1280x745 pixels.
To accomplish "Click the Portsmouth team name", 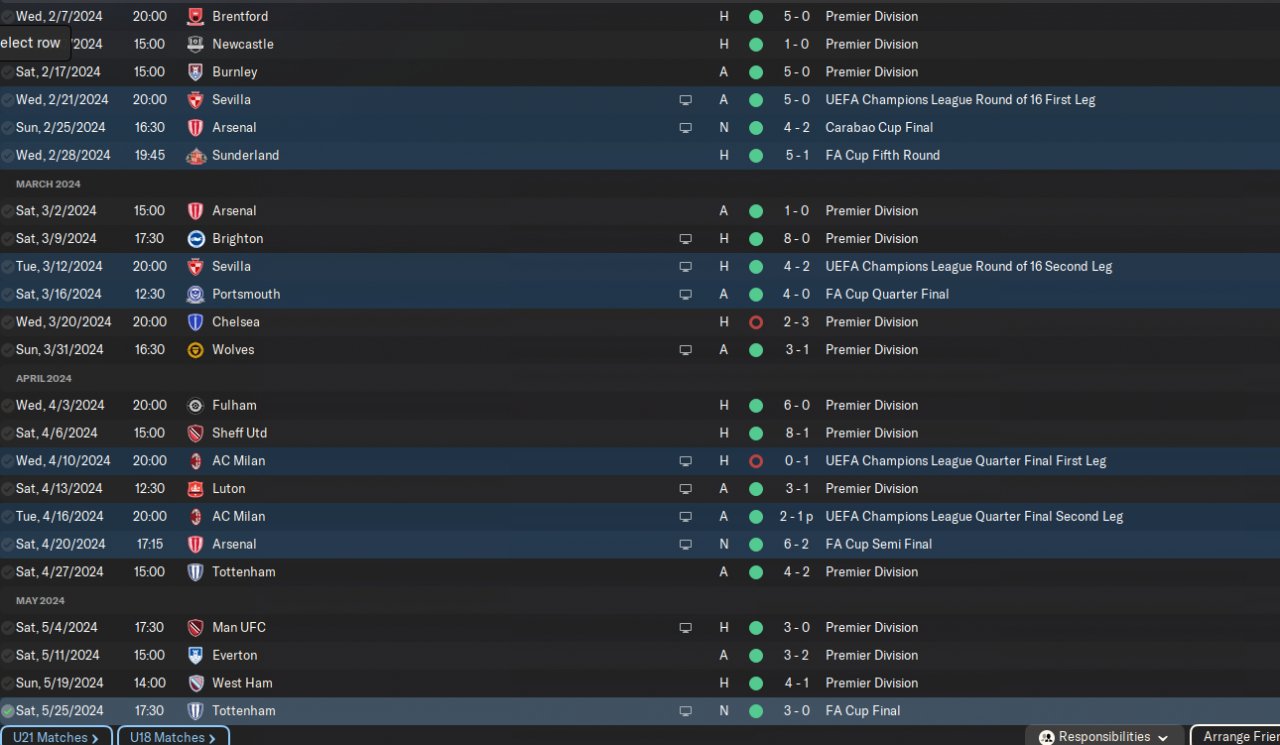I will pos(246,294).
